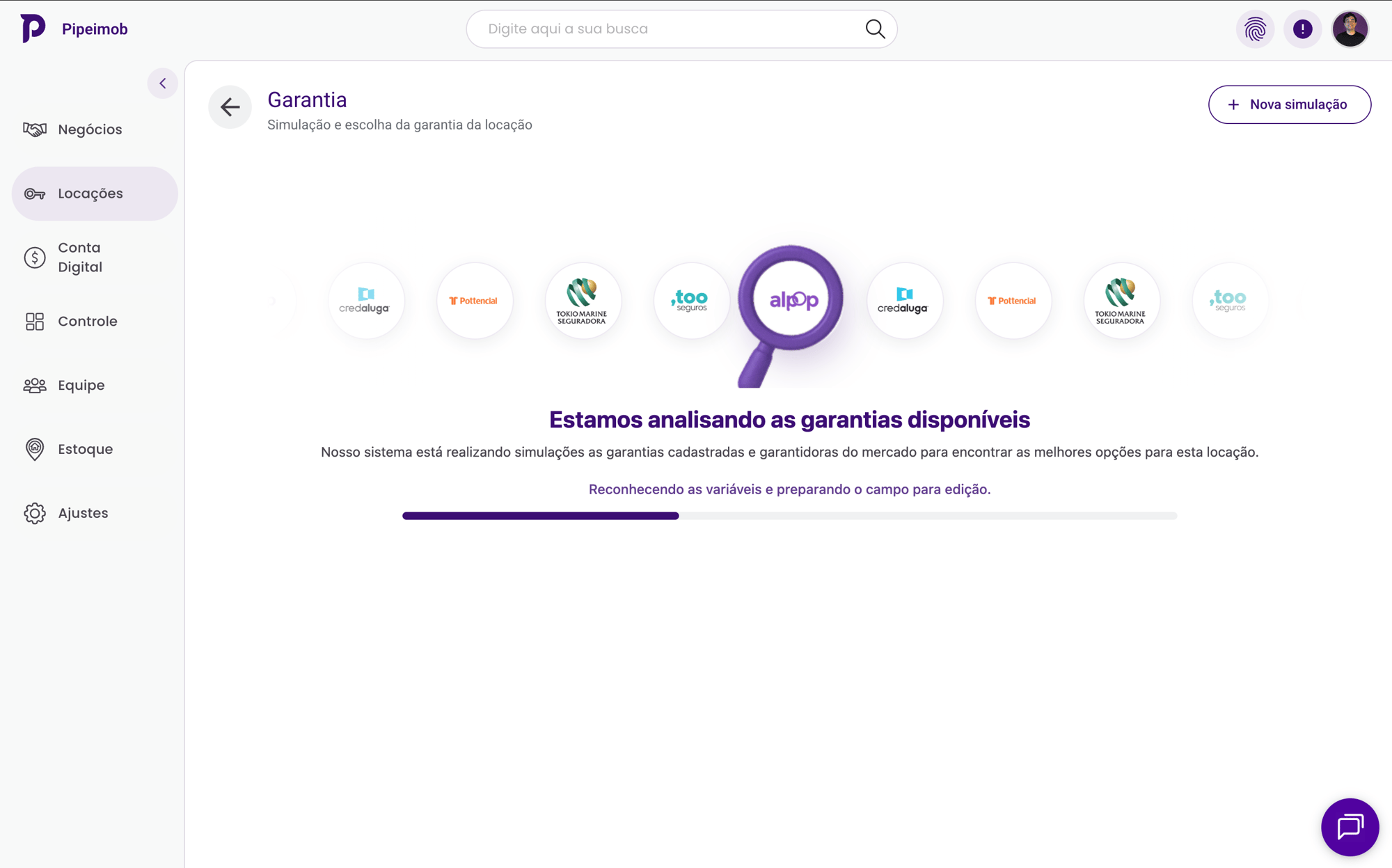Click the faded too seguros logo
The height and width of the screenshot is (868, 1392).
(1229, 301)
